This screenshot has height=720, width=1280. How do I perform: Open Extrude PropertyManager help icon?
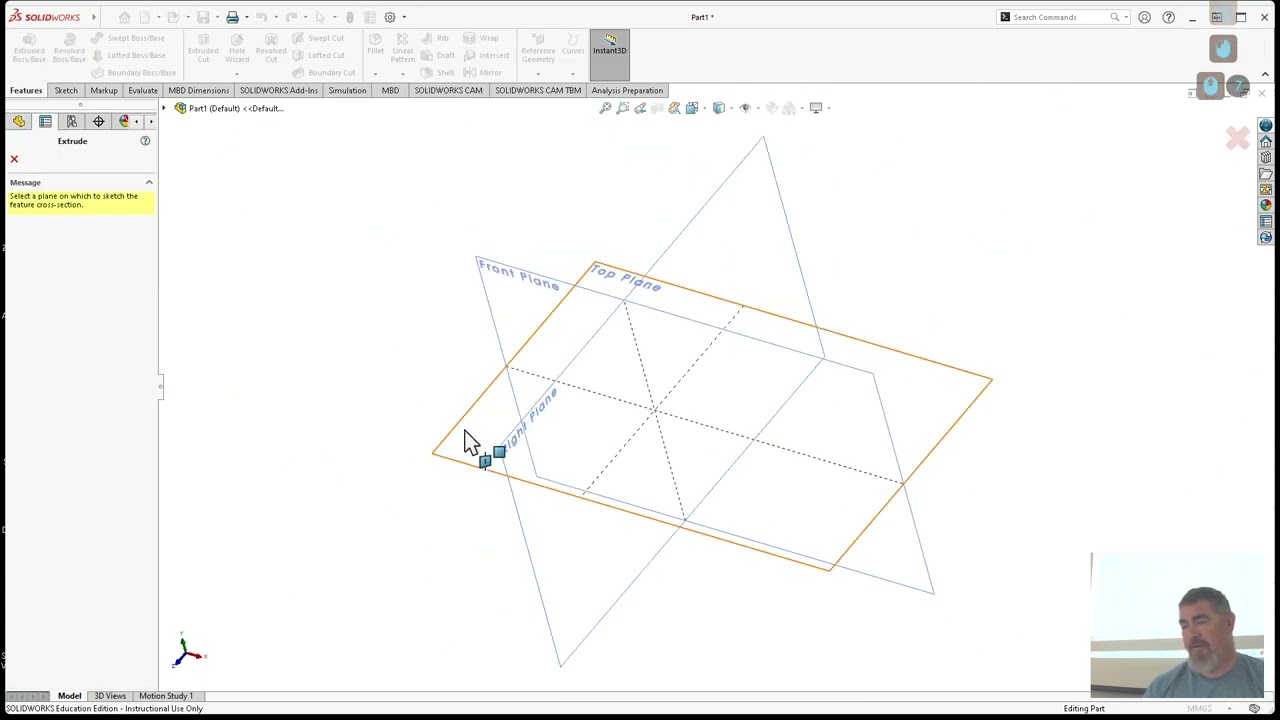coord(145,141)
